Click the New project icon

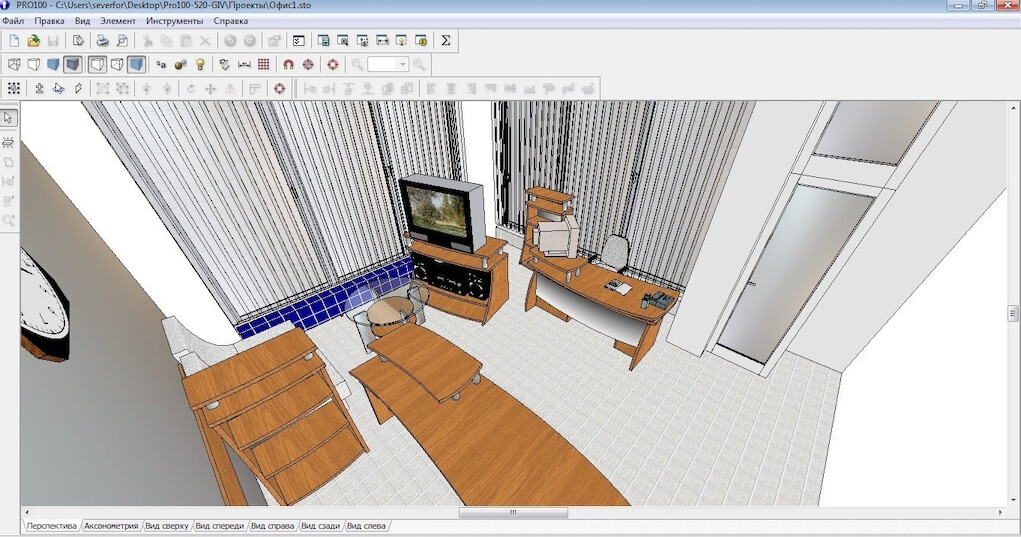pos(14,41)
